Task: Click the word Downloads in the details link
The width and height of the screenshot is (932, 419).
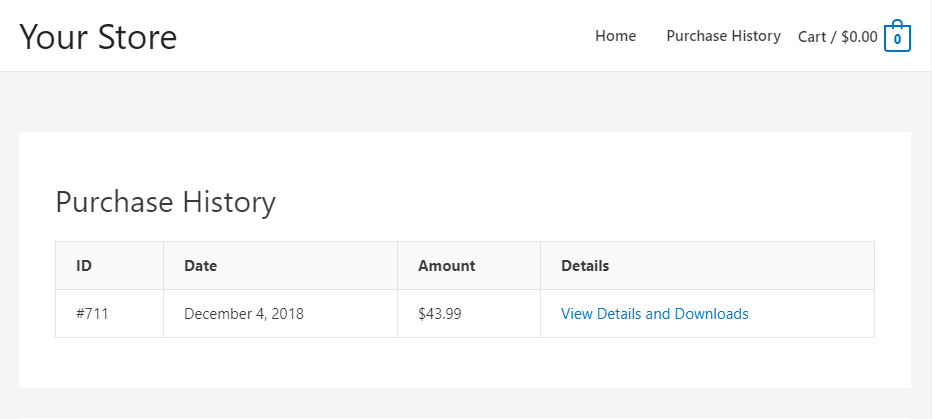Action: point(711,314)
